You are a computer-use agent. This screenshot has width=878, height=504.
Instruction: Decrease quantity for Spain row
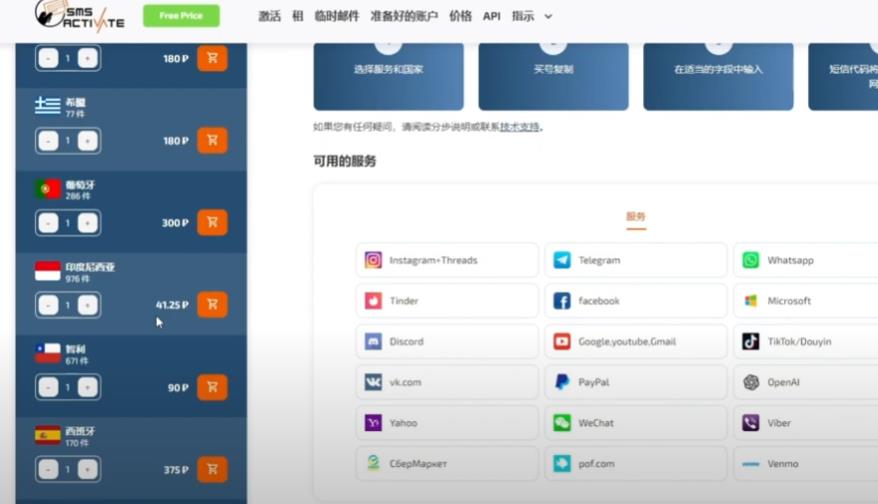[x=48, y=470]
